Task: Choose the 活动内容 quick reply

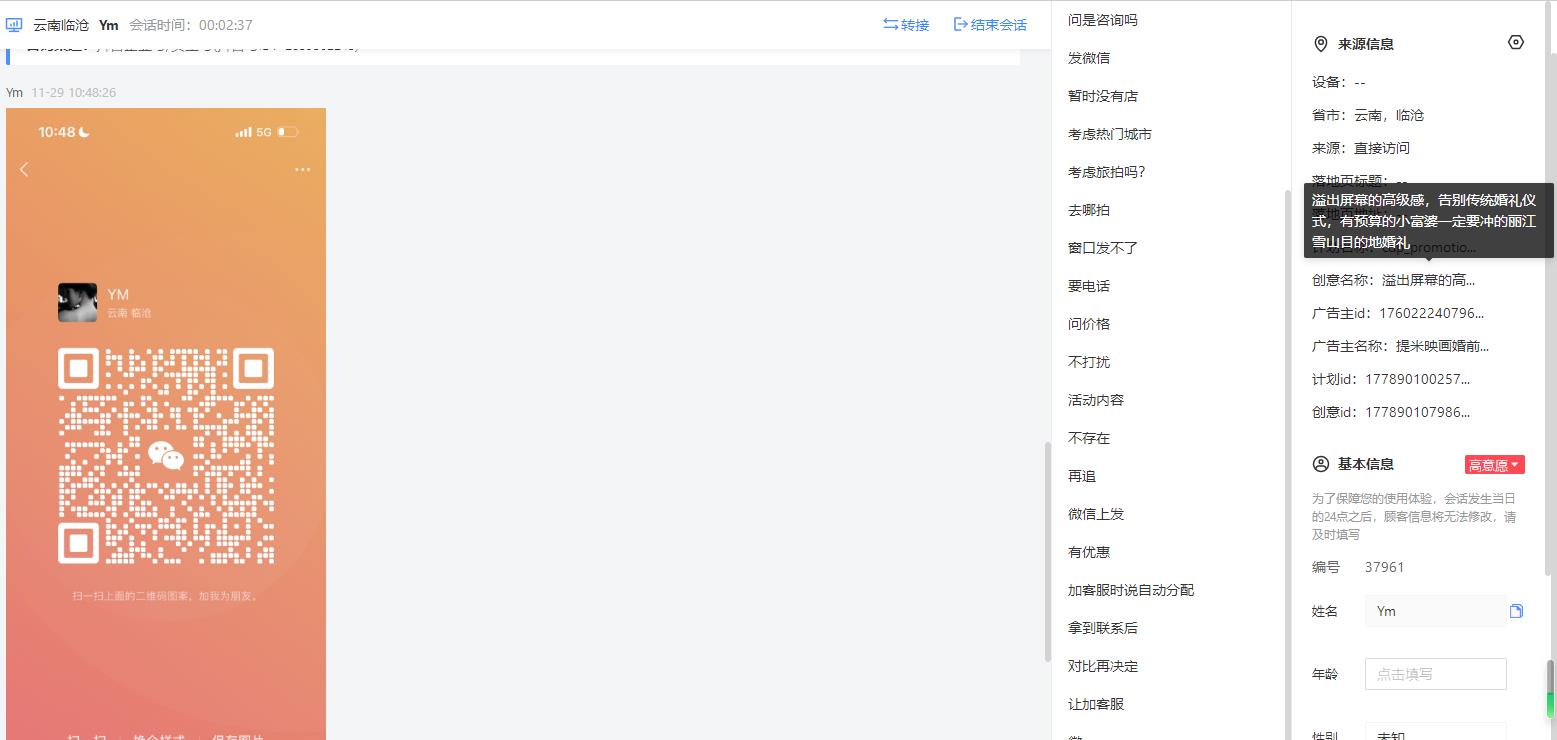Action: tap(1096, 400)
